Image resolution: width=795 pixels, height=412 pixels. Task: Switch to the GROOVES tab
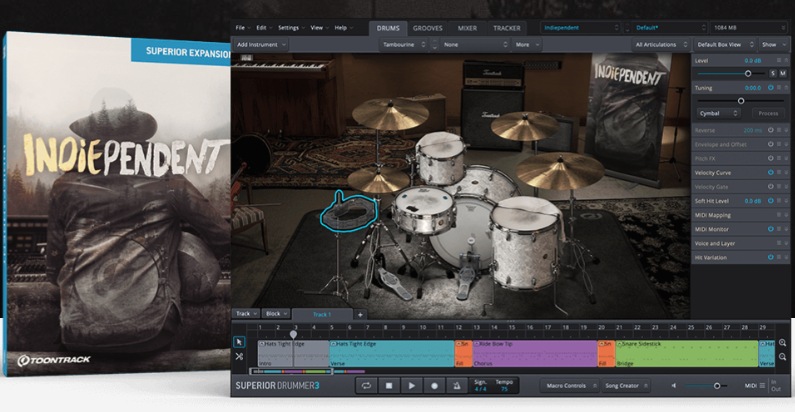click(427, 28)
